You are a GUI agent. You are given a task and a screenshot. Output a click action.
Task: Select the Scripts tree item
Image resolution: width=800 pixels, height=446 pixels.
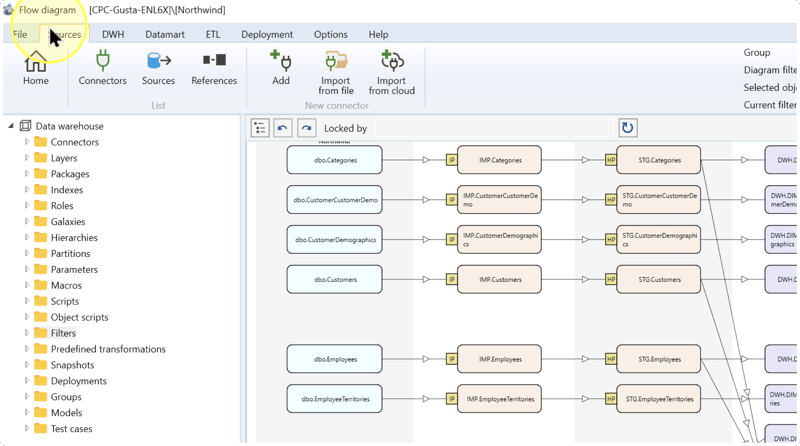click(65, 301)
